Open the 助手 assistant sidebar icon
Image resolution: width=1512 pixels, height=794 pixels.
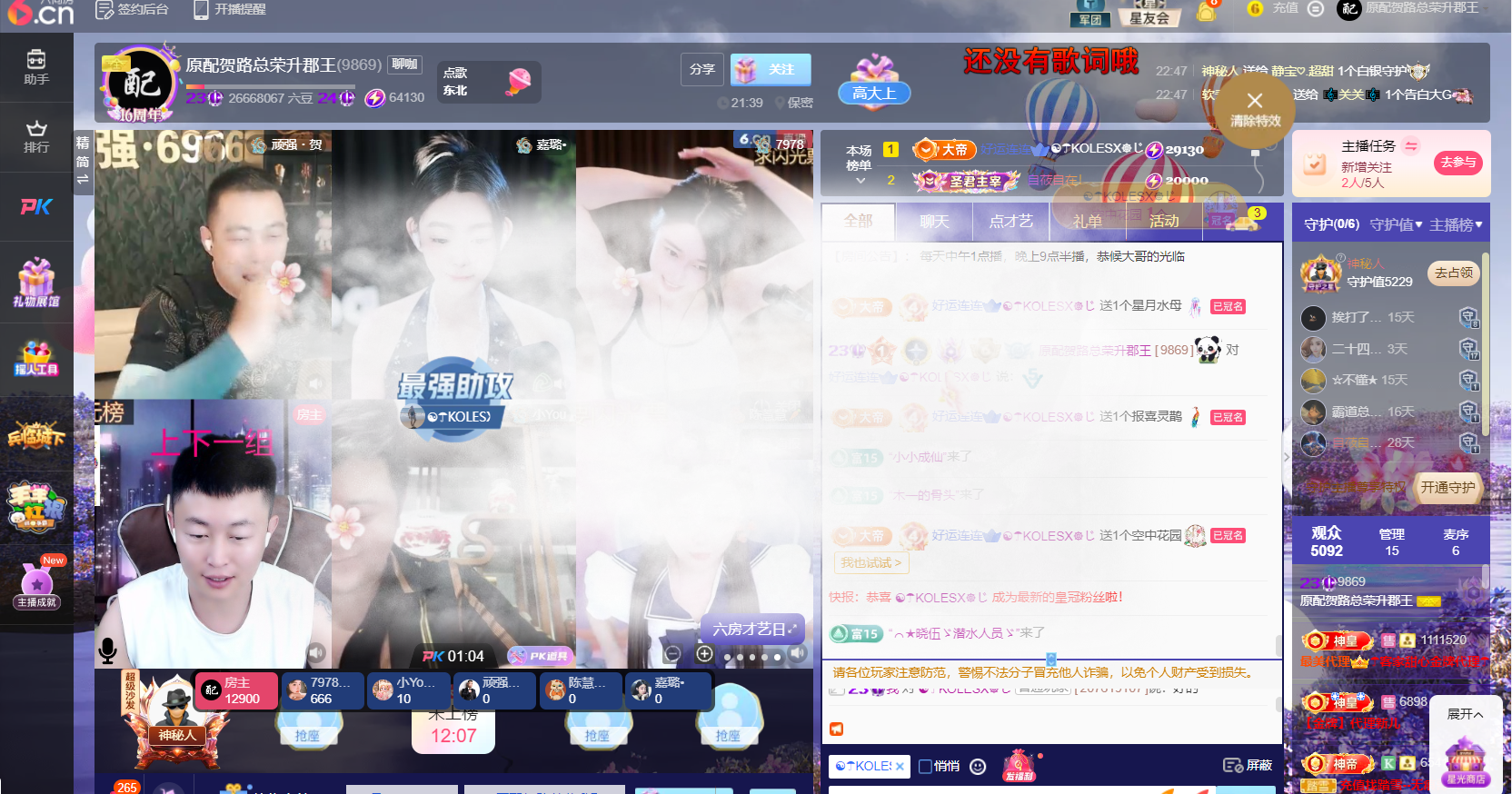tap(36, 67)
